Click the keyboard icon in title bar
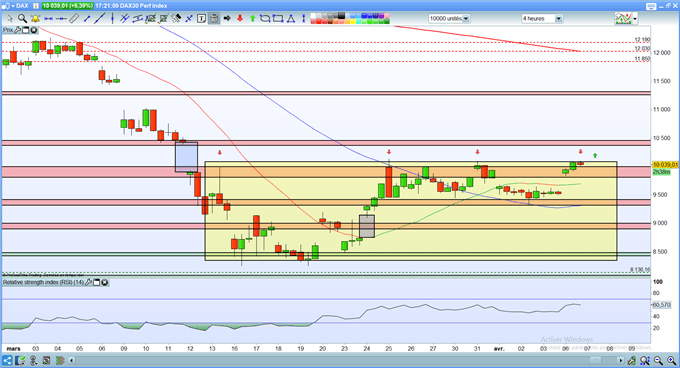 (651, 6)
